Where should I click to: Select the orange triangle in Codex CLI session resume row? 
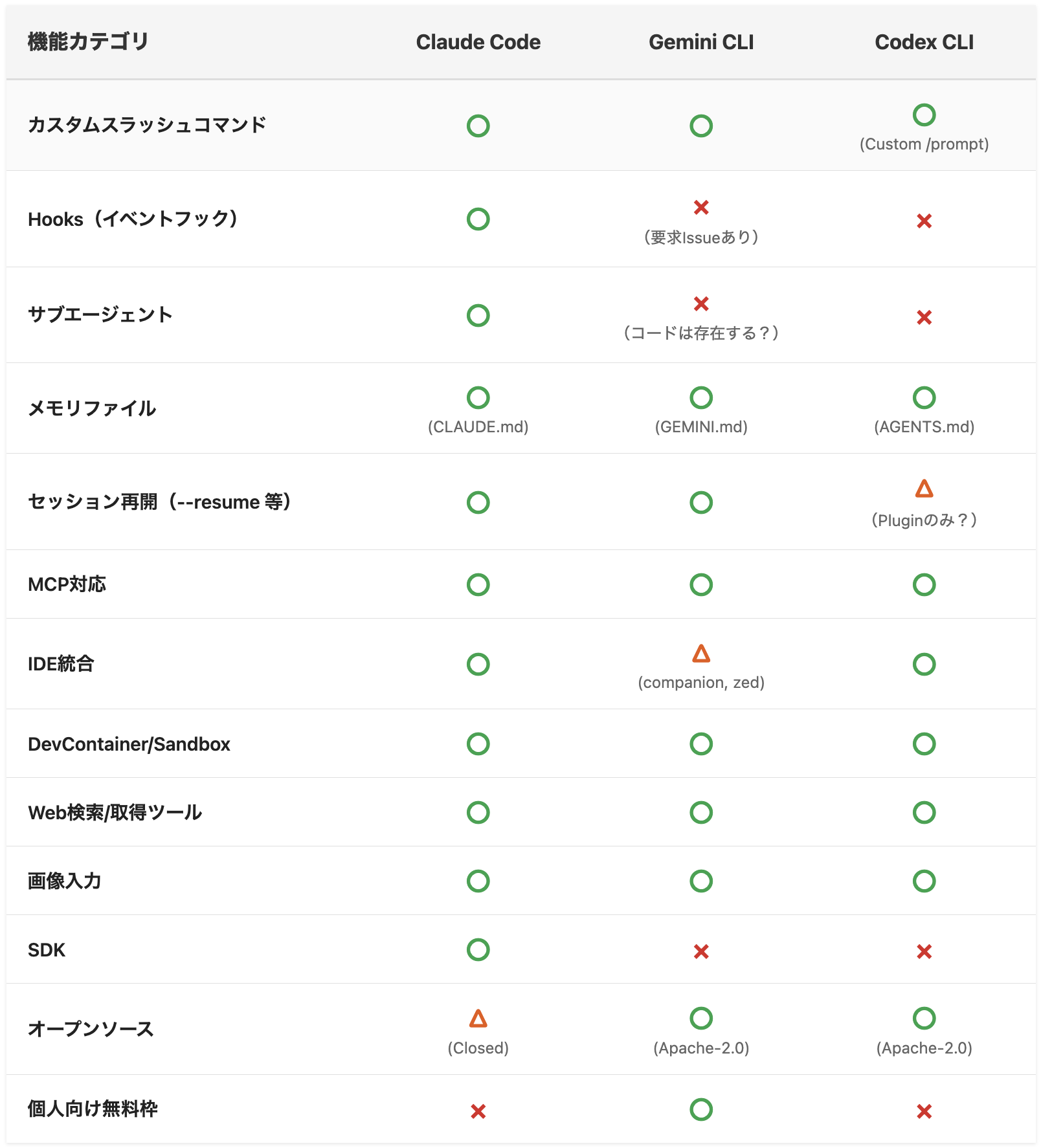coord(924,489)
